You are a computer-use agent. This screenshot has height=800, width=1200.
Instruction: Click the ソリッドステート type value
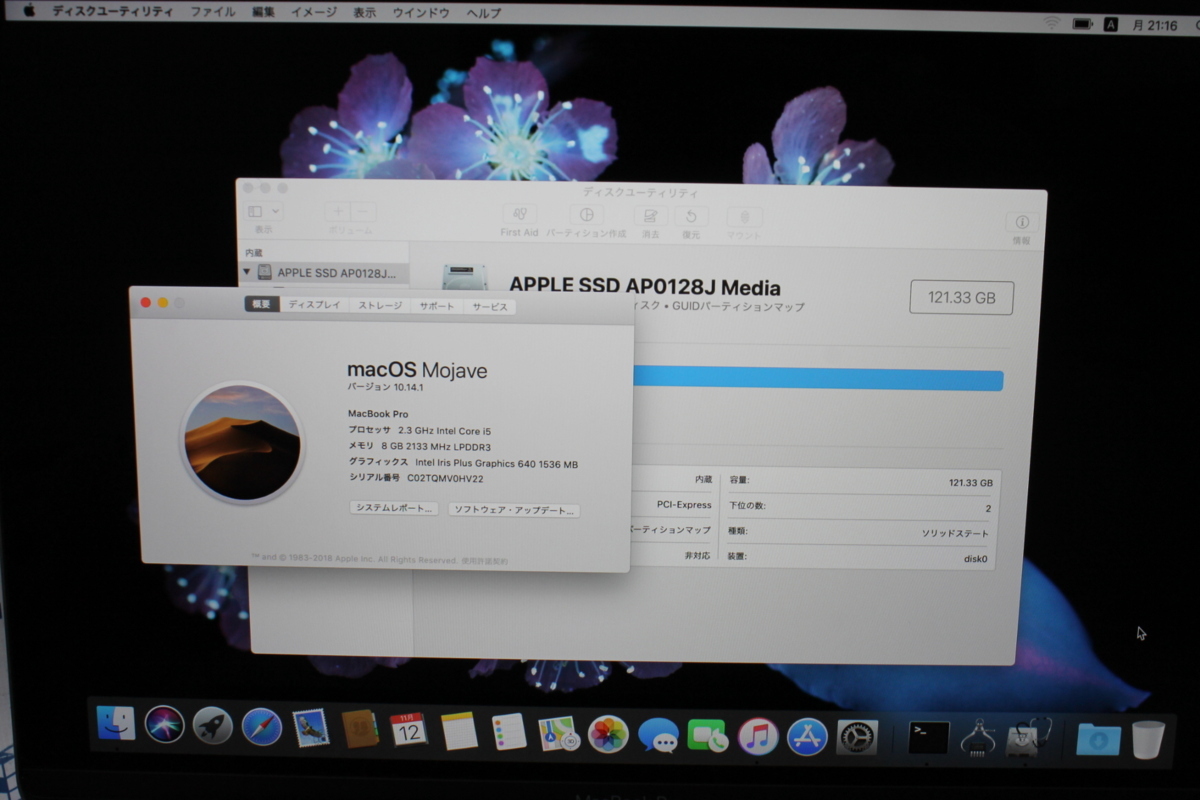pyautogui.click(x=955, y=533)
